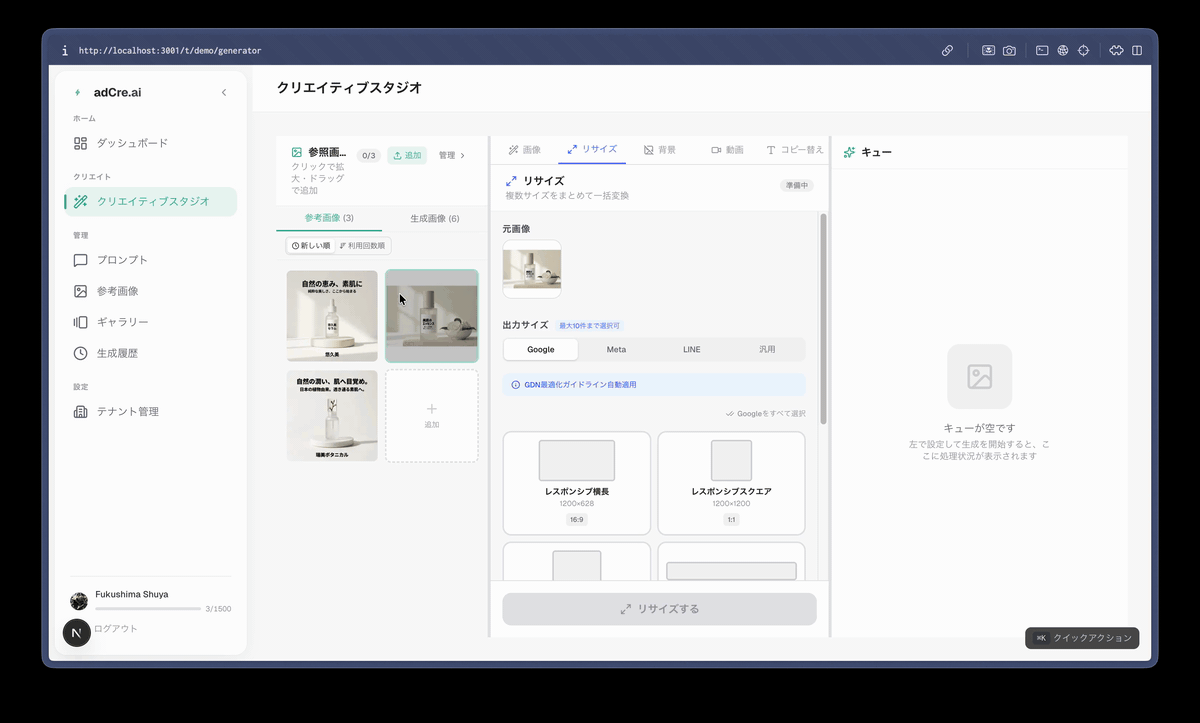Select the Meta output size platform
The image size is (1200, 723).
(616, 349)
